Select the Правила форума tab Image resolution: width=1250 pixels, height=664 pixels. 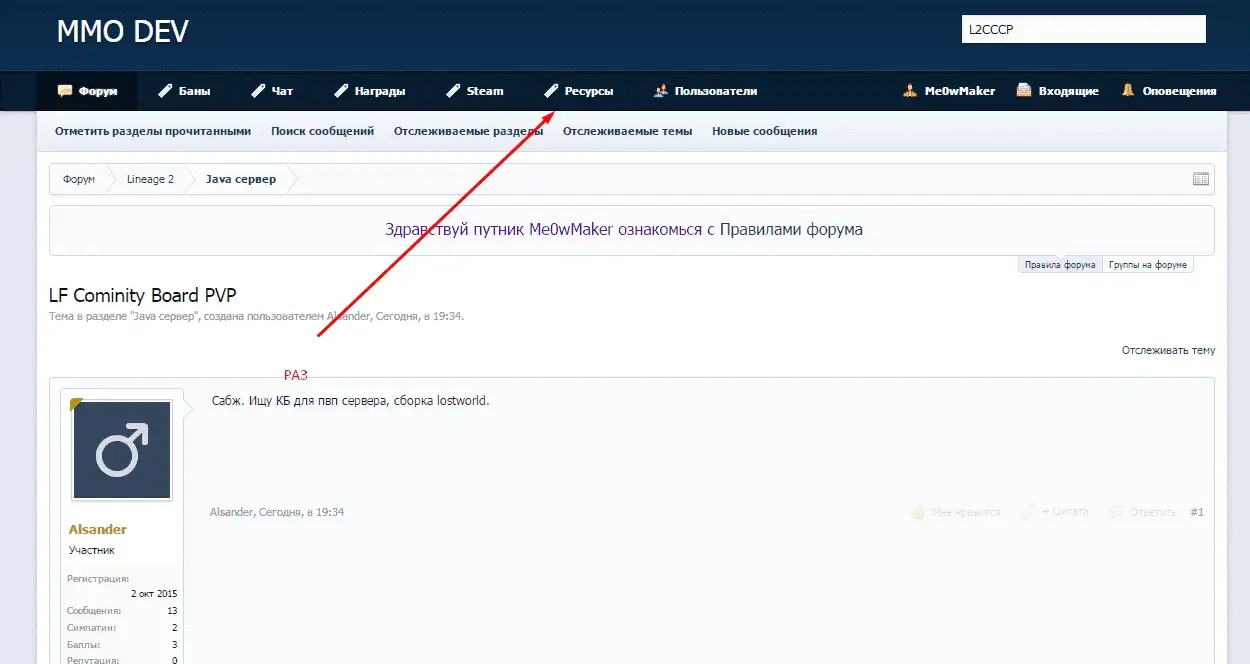(1060, 265)
